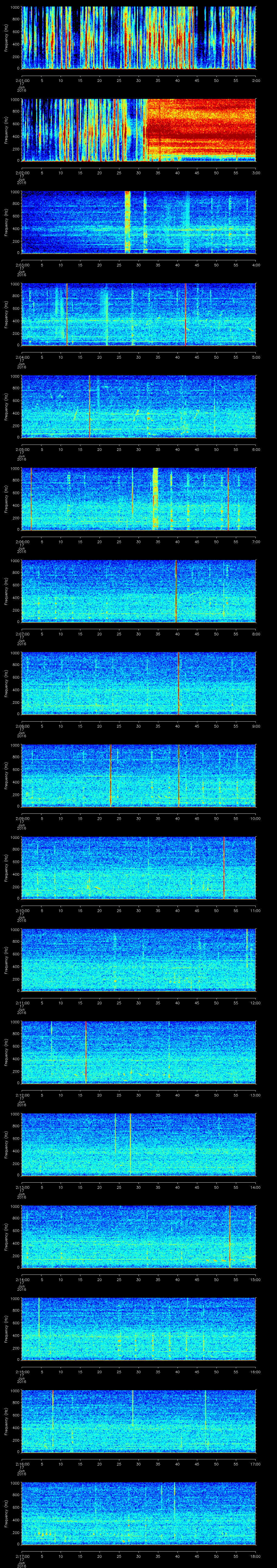Pick the spectrogram panel starting at 2:03:00
277x1568 pixels.
pyautogui.click(x=139, y=222)
